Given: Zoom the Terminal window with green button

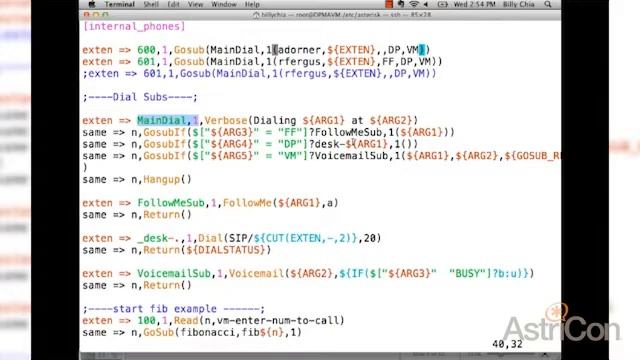Looking at the screenshot, I should coord(105,15).
